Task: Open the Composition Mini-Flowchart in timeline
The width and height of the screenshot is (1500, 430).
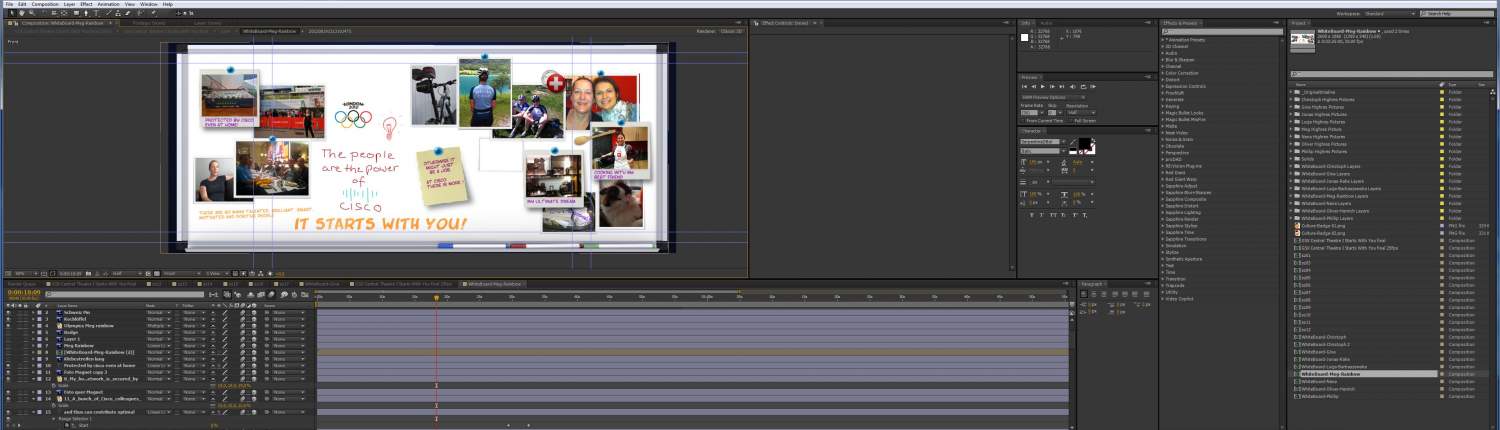Action: pos(213,294)
